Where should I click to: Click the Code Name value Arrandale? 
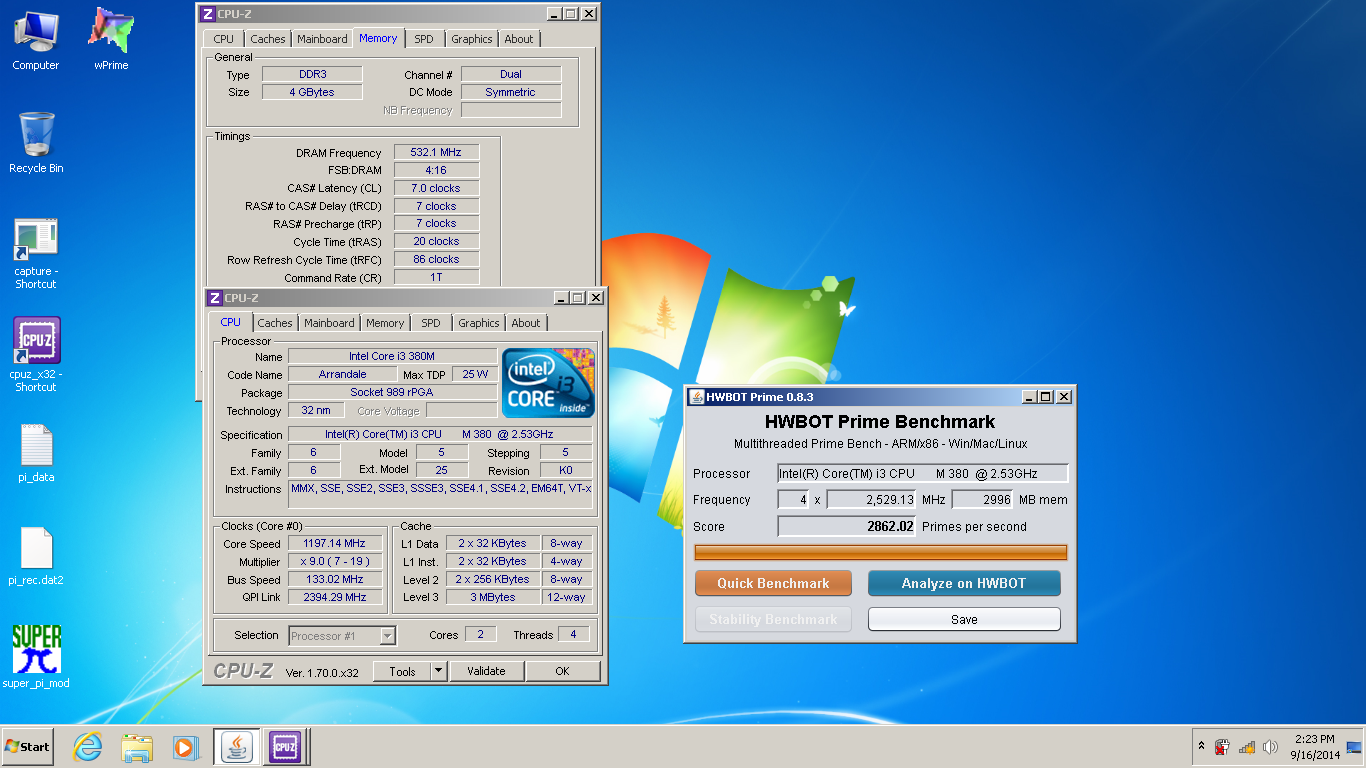pyautogui.click(x=342, y=374)
